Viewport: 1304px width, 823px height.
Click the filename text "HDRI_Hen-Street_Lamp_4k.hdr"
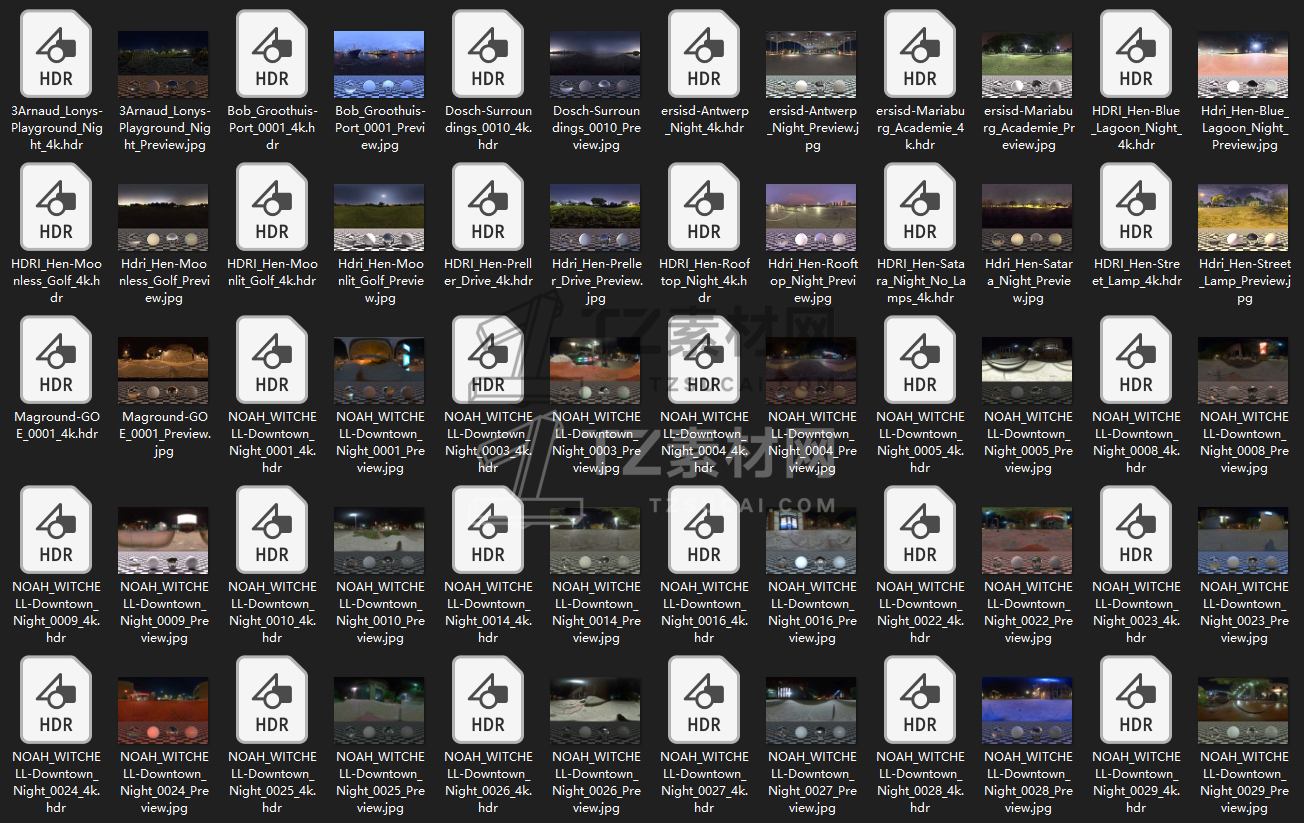coord(1136,272)
